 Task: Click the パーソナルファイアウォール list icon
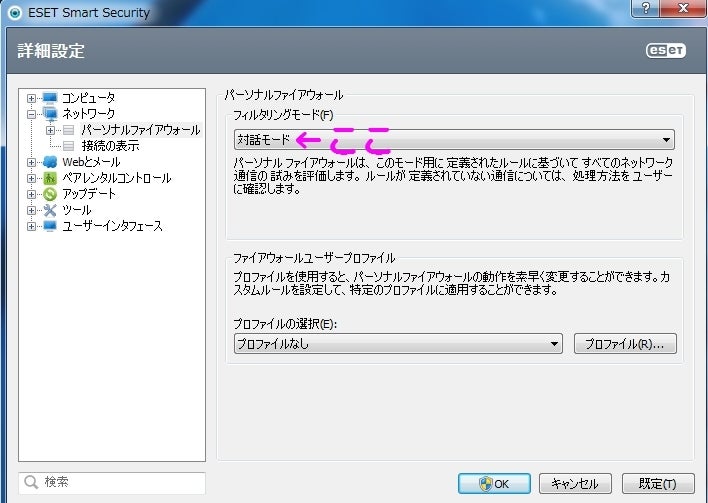tap(68, 130)
